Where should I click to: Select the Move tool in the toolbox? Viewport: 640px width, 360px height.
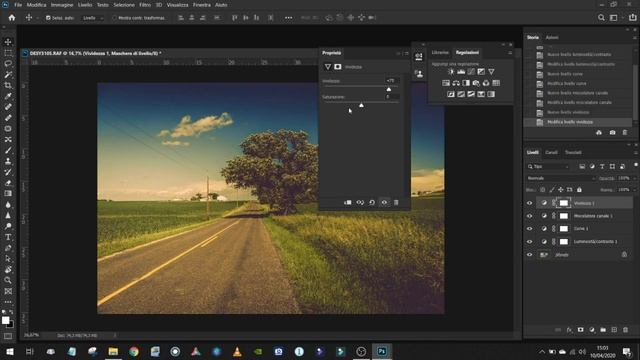8,42
